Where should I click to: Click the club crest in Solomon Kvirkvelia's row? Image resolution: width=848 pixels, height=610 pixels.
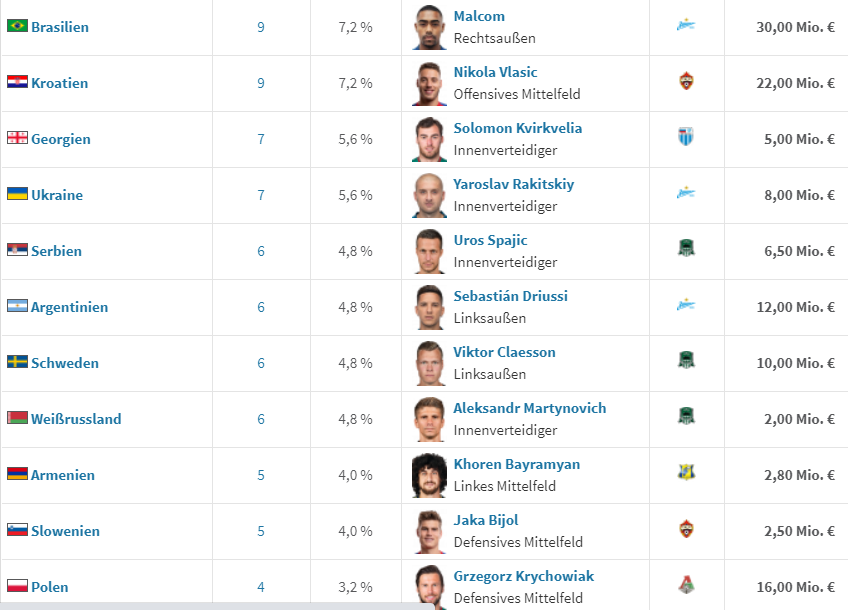(685, 137)
